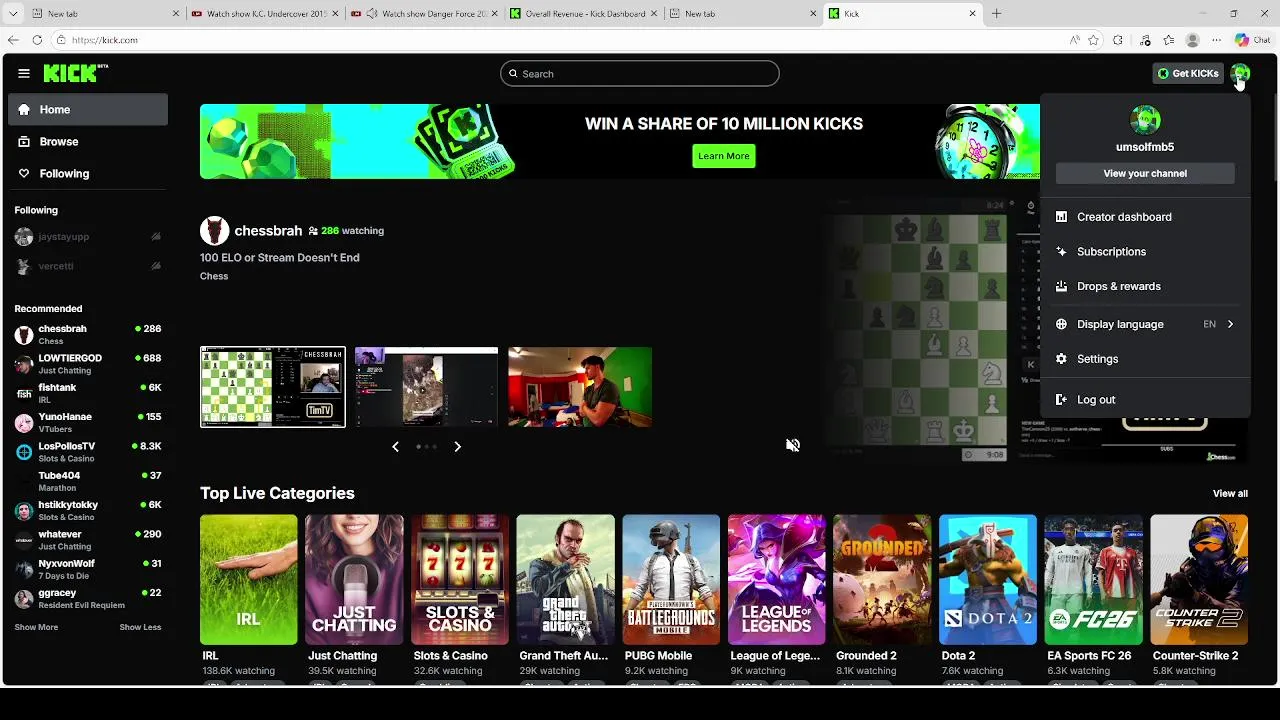The height and width of the screenshot is (720, 1280).
Task: Click the Following heart icon
Action: point(24,174)
